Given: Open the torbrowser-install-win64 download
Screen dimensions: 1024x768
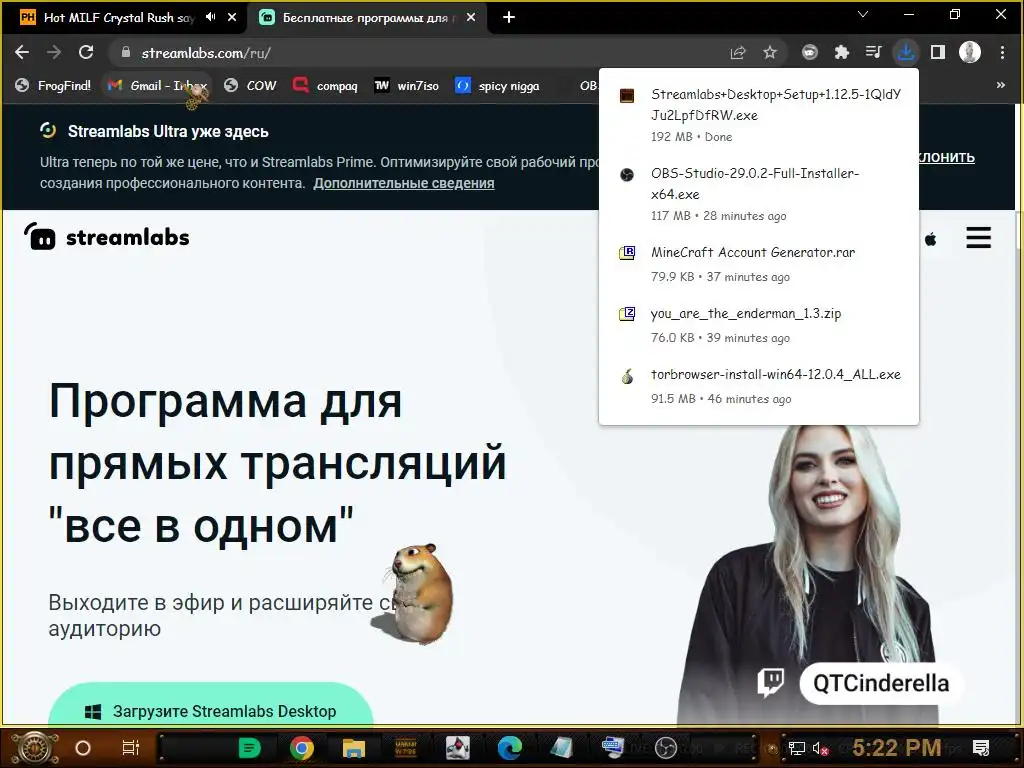Looking at the screenshot, I should [759, 385].
